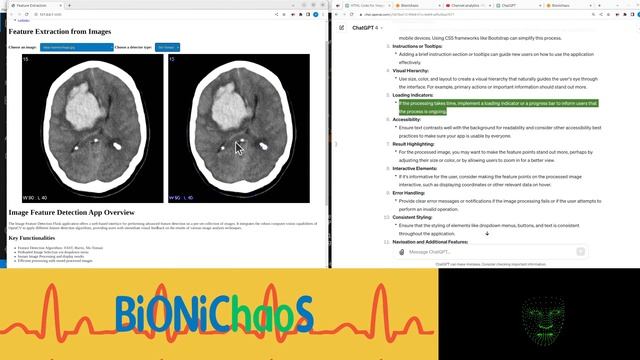640x360 pixels.
Task: Click 'Navigation and Additional Features:' heading
Action: coord(430,242)
